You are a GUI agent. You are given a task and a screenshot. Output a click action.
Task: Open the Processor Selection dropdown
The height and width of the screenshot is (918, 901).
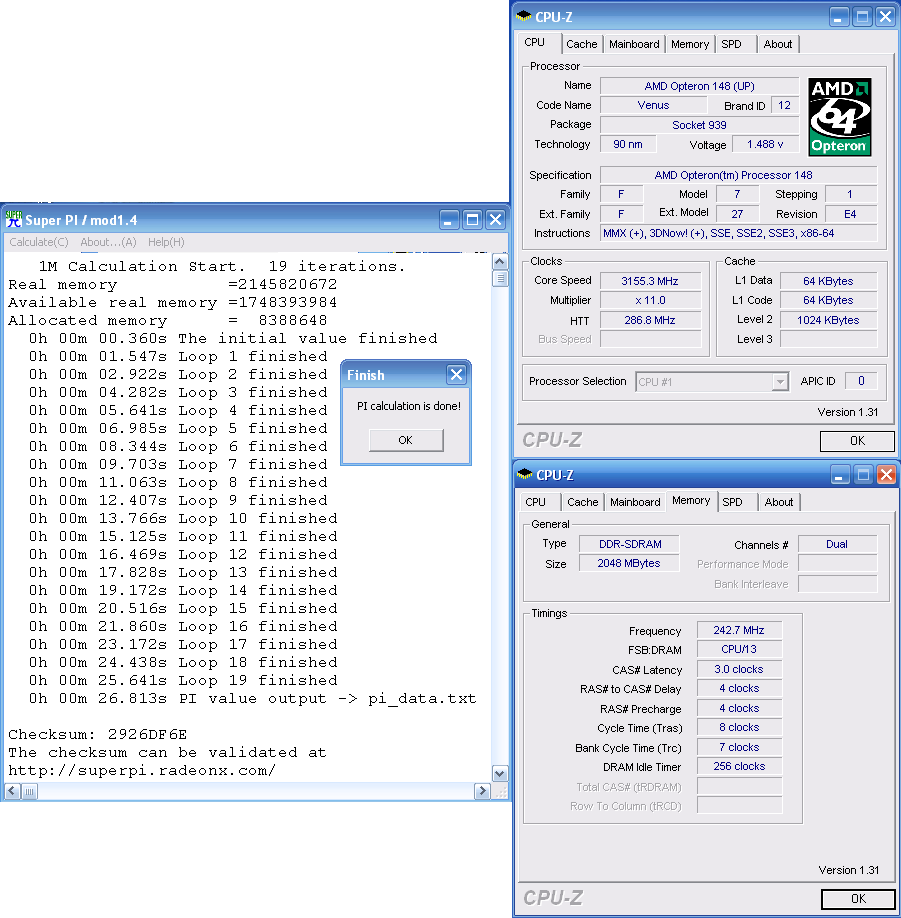[779, 382]
